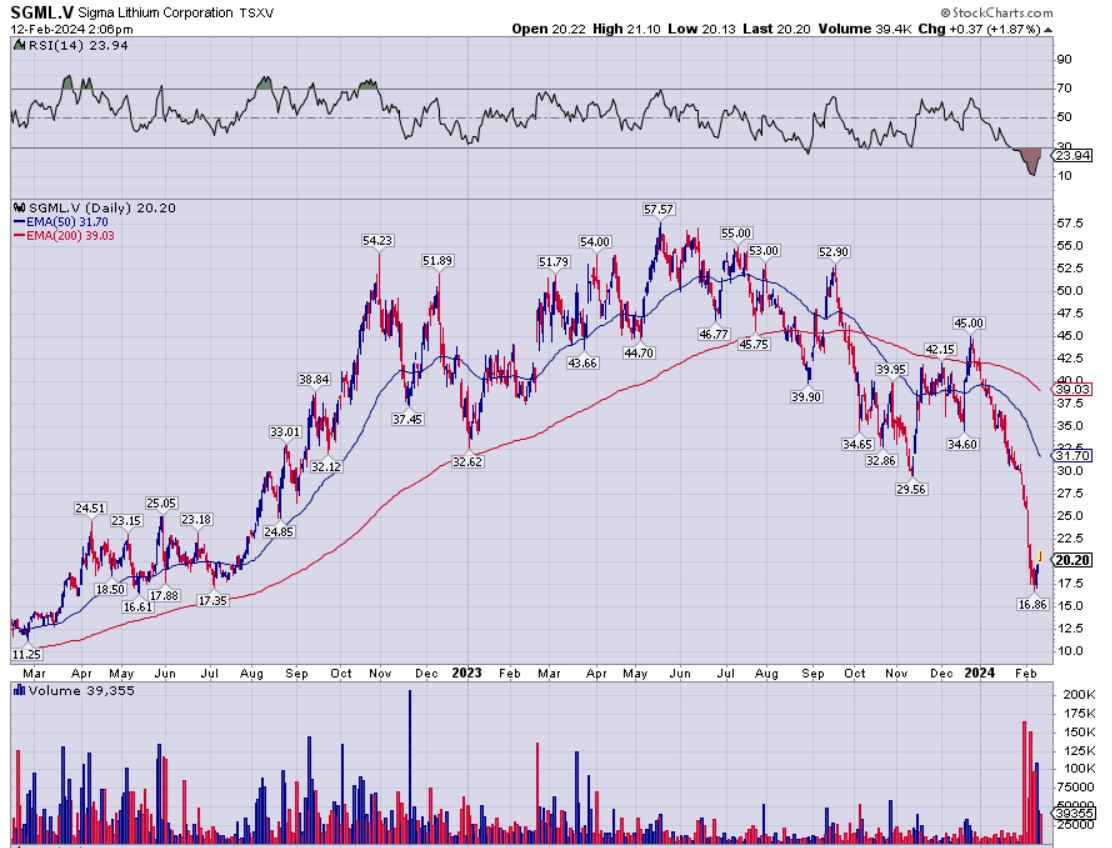This screenshot has width=1112, height=848.
Task: Click the bar icon beside Volume 39,355
Action: point(20,691)
